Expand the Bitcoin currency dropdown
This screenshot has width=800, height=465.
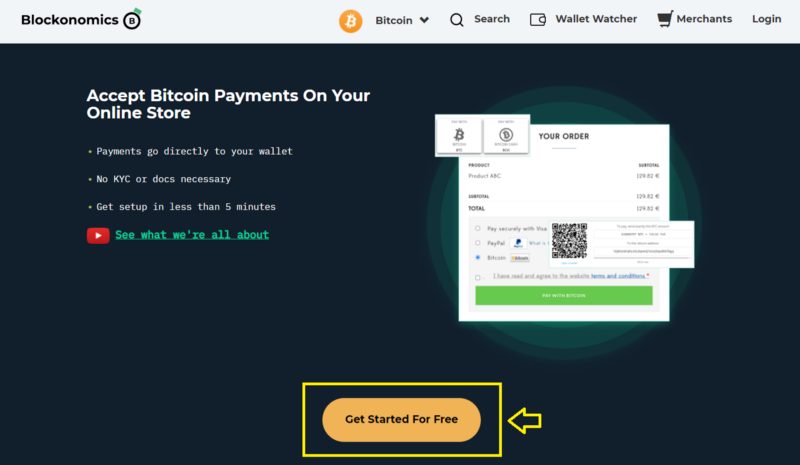coord(402,20)
